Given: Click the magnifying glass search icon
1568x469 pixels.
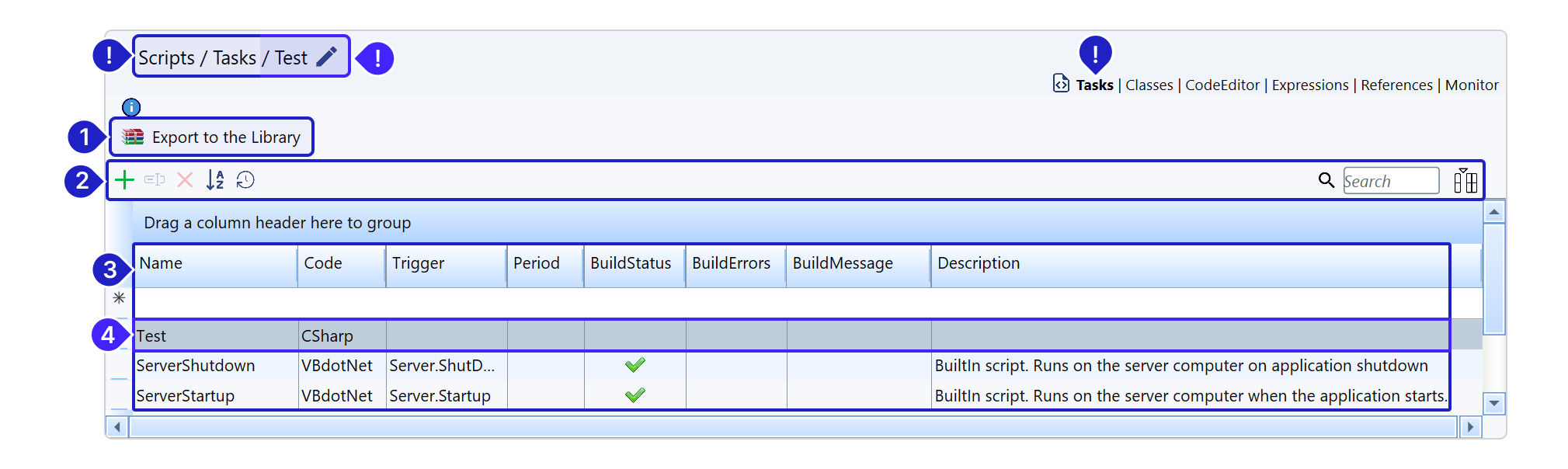Looking at the screenshot, I should tap(1326, 180).
